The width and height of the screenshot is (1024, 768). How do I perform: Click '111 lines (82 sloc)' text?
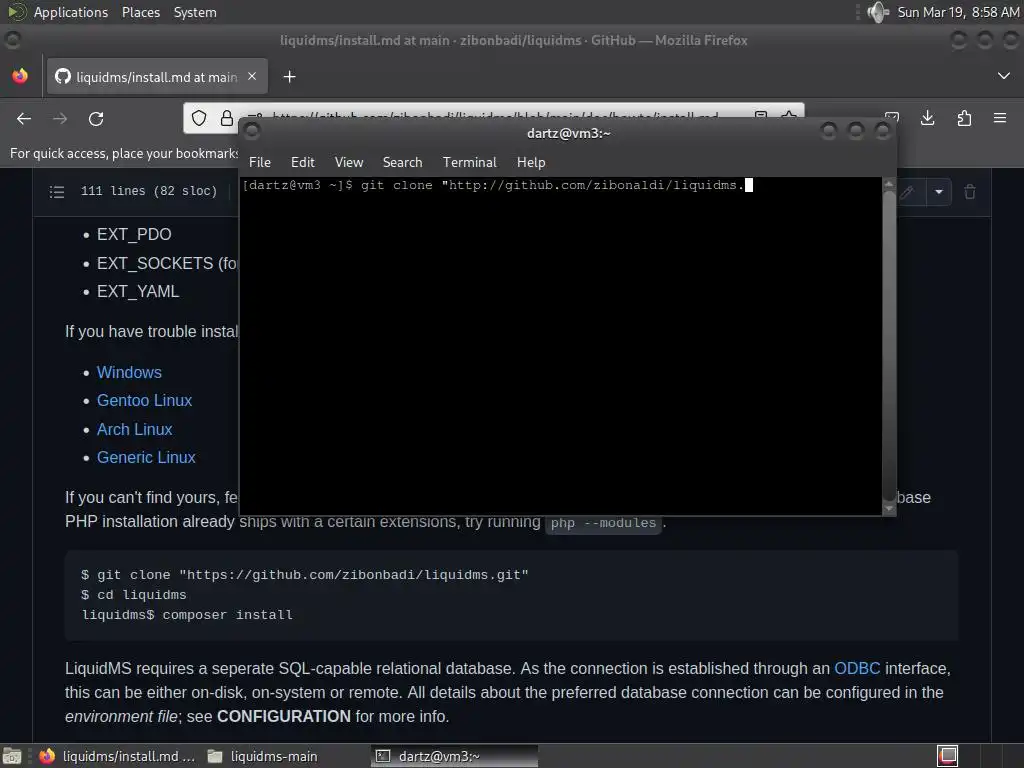[x=149, y=191]
